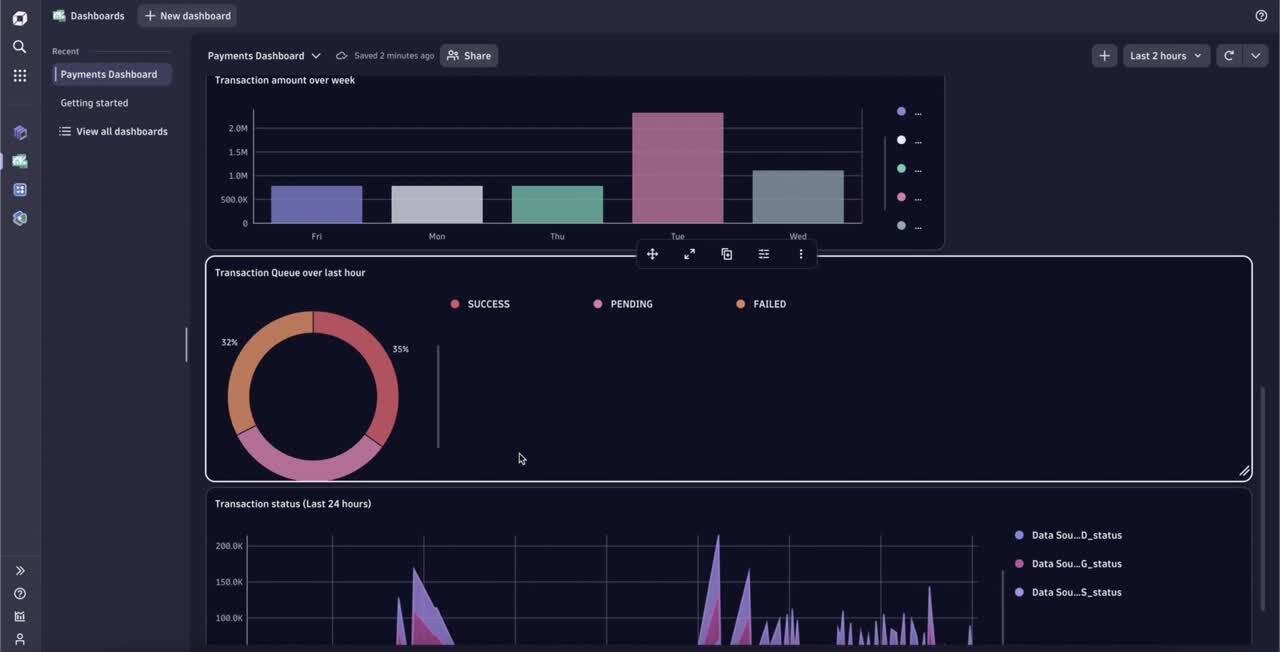Screen dimensions: 1280x652
Task: Click the hexagon app icon in left rail
Action: [x=19, y=218]
